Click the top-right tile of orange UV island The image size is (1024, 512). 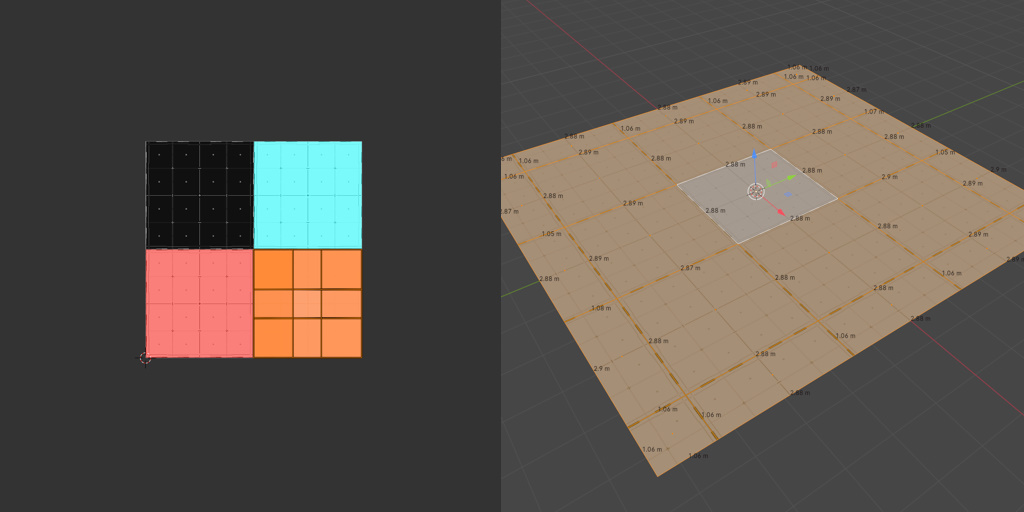(342, 270)
